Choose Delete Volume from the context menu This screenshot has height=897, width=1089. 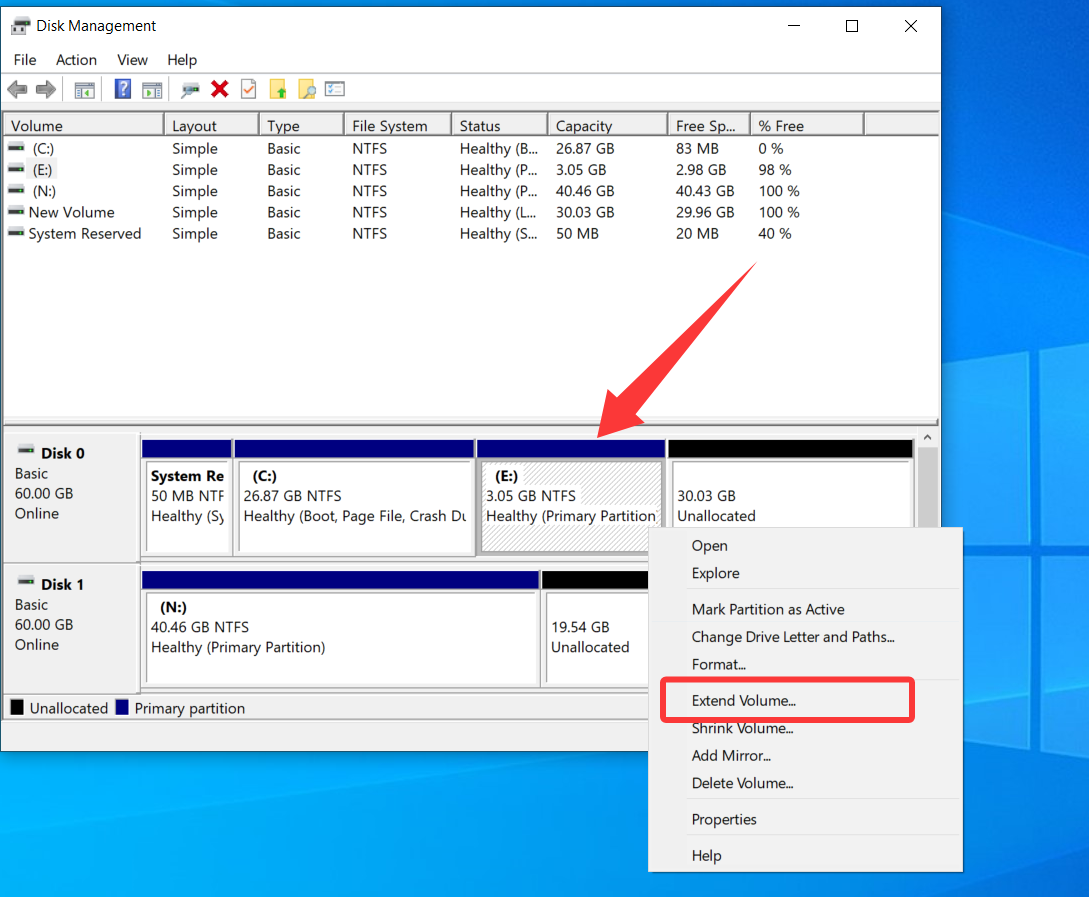(x=806, y=783)
